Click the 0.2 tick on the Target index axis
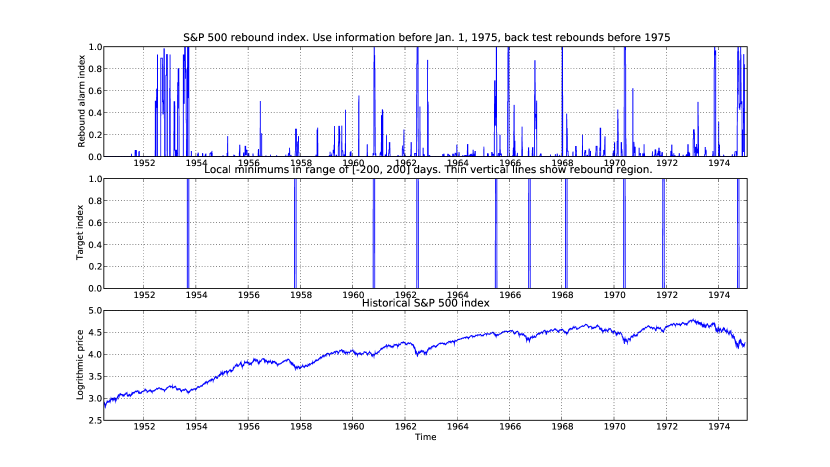This screenshot has width=830, height=467. (95, 266)
